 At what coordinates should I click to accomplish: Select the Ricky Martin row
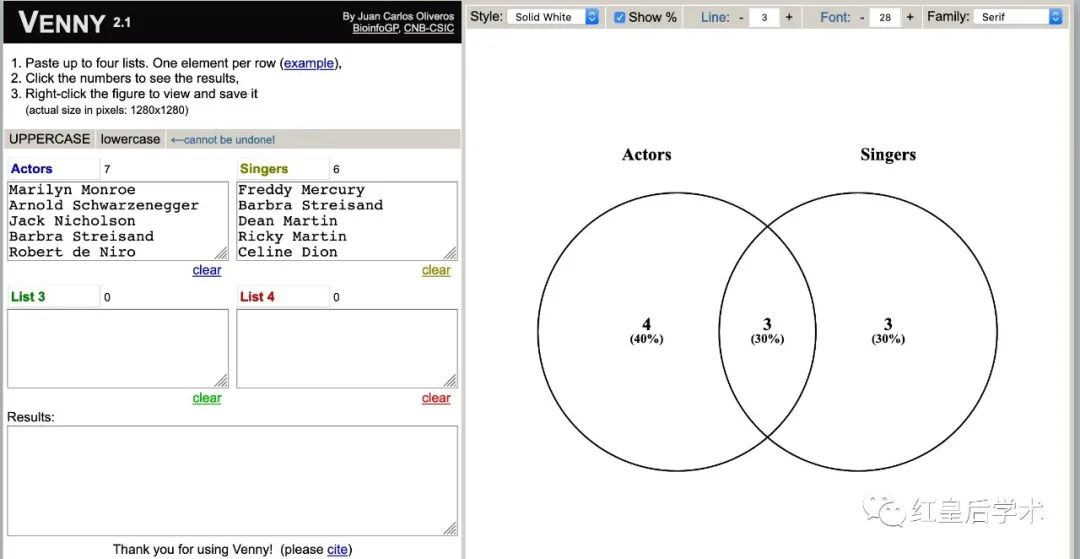(x=293, y=236)
